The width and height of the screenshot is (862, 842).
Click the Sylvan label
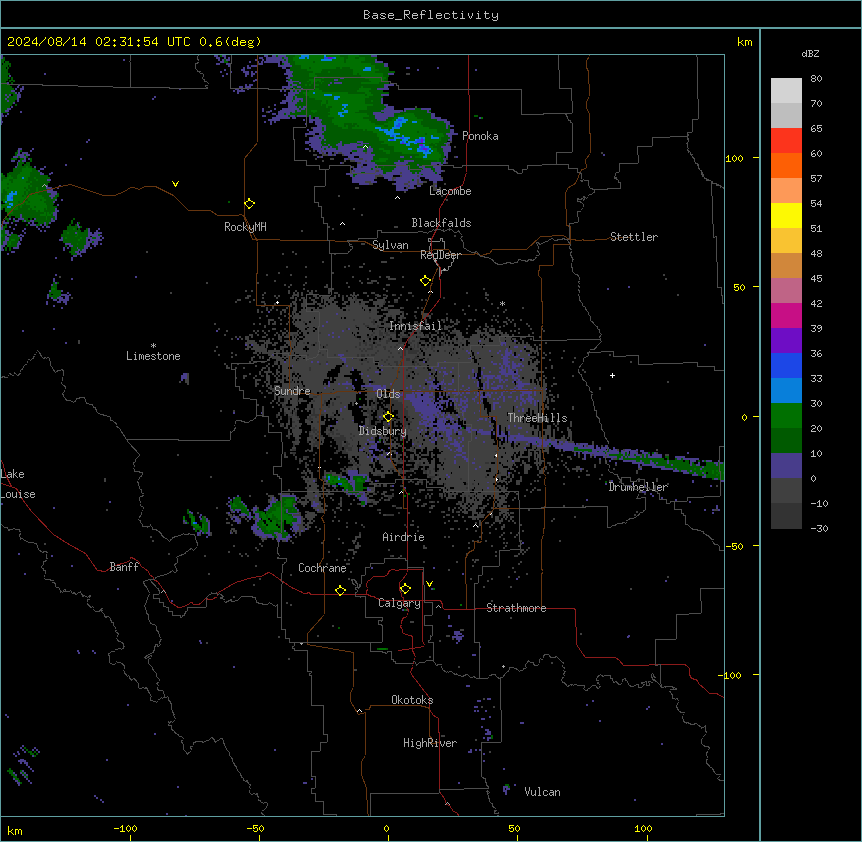[x=390, y=245]
